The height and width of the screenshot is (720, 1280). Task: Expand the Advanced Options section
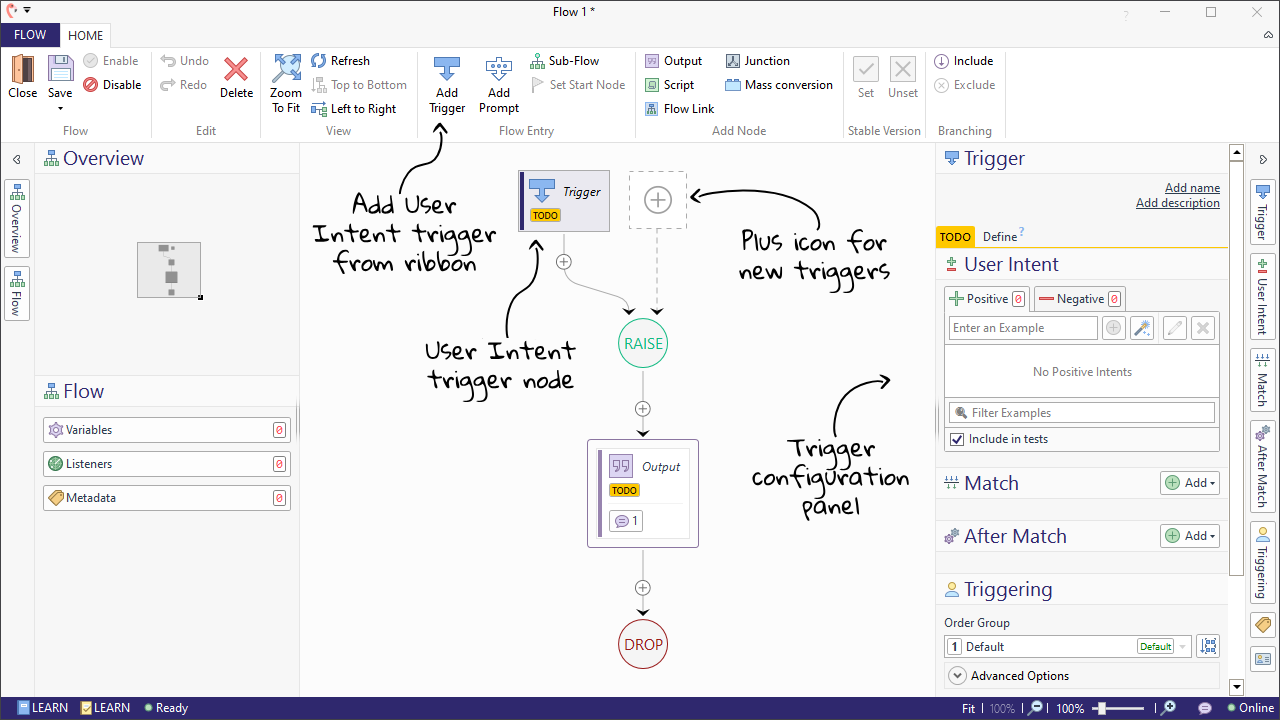click(x=957, y=676)
